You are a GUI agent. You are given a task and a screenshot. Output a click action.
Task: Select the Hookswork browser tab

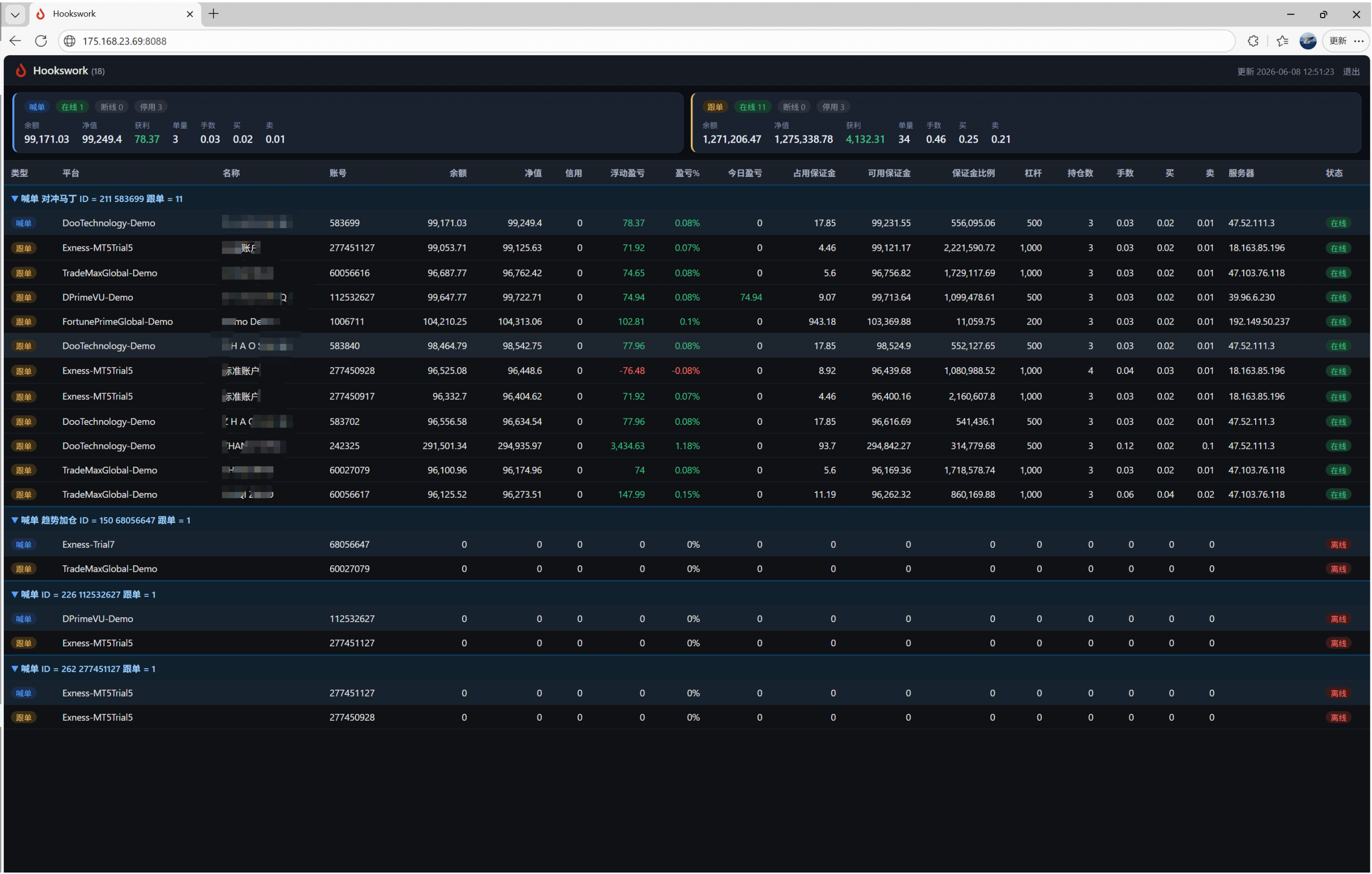pyautogui.click(x=115, y=14)
